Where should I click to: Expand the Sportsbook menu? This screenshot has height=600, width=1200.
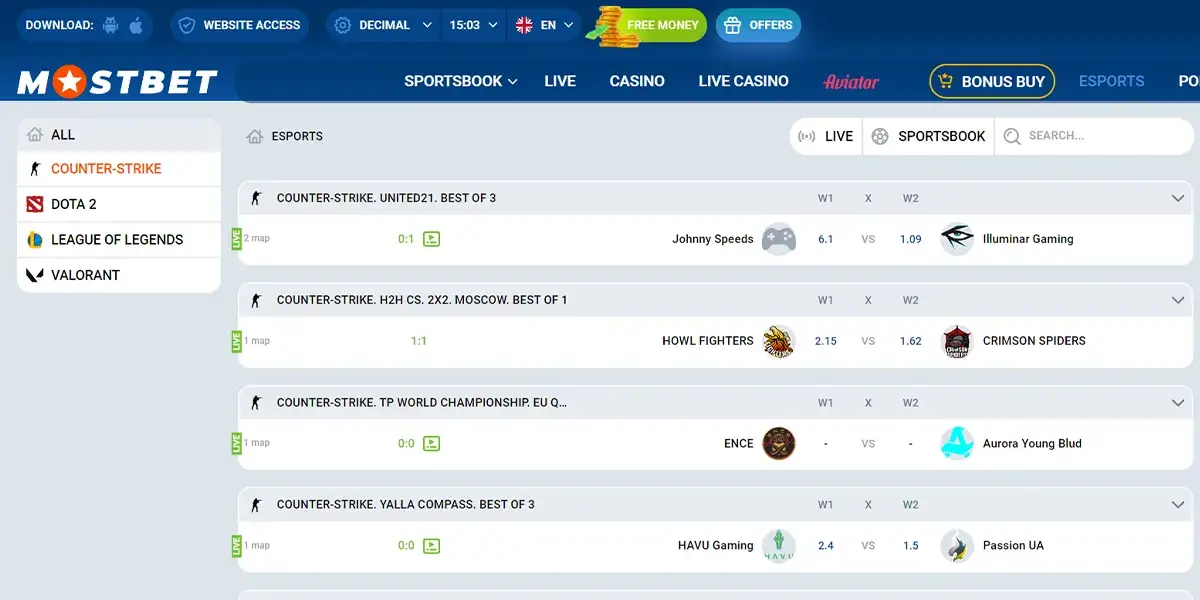pos(461,81)
